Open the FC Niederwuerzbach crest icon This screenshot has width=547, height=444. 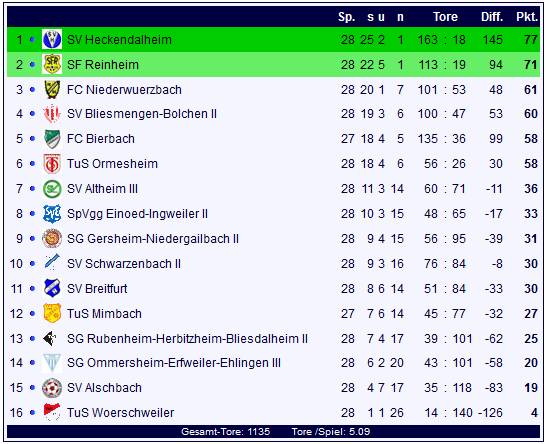[52, 90]
